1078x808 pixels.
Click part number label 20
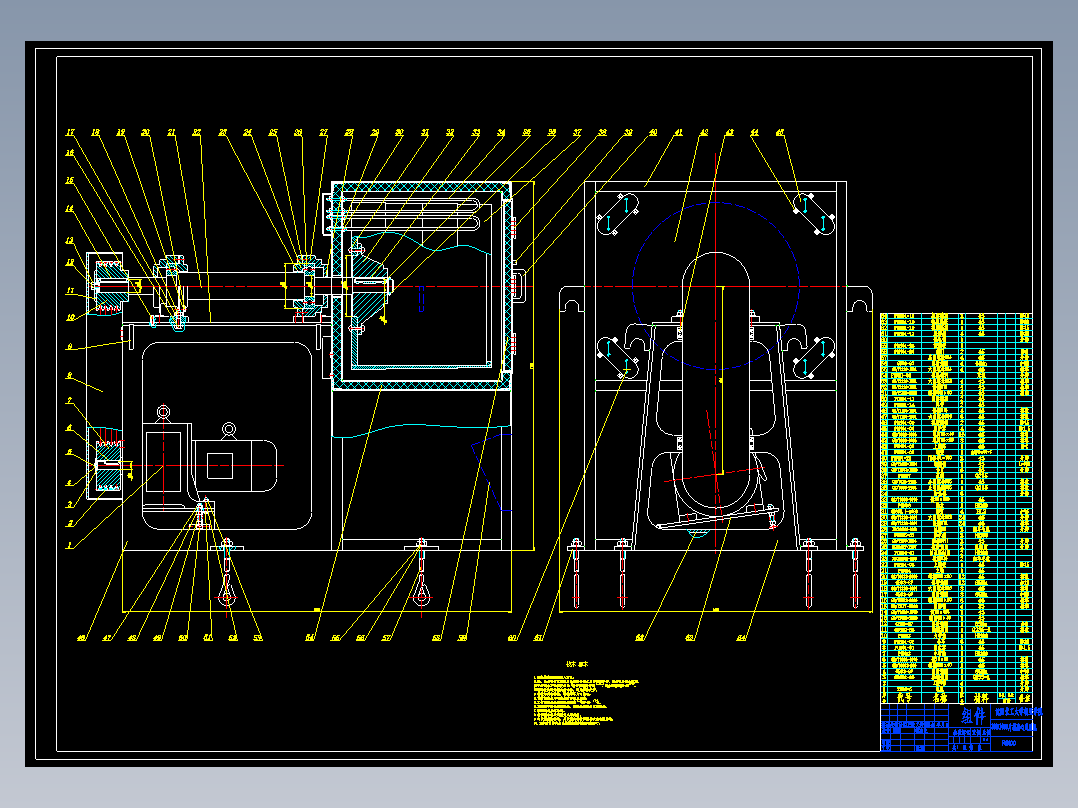pos(145,133)
